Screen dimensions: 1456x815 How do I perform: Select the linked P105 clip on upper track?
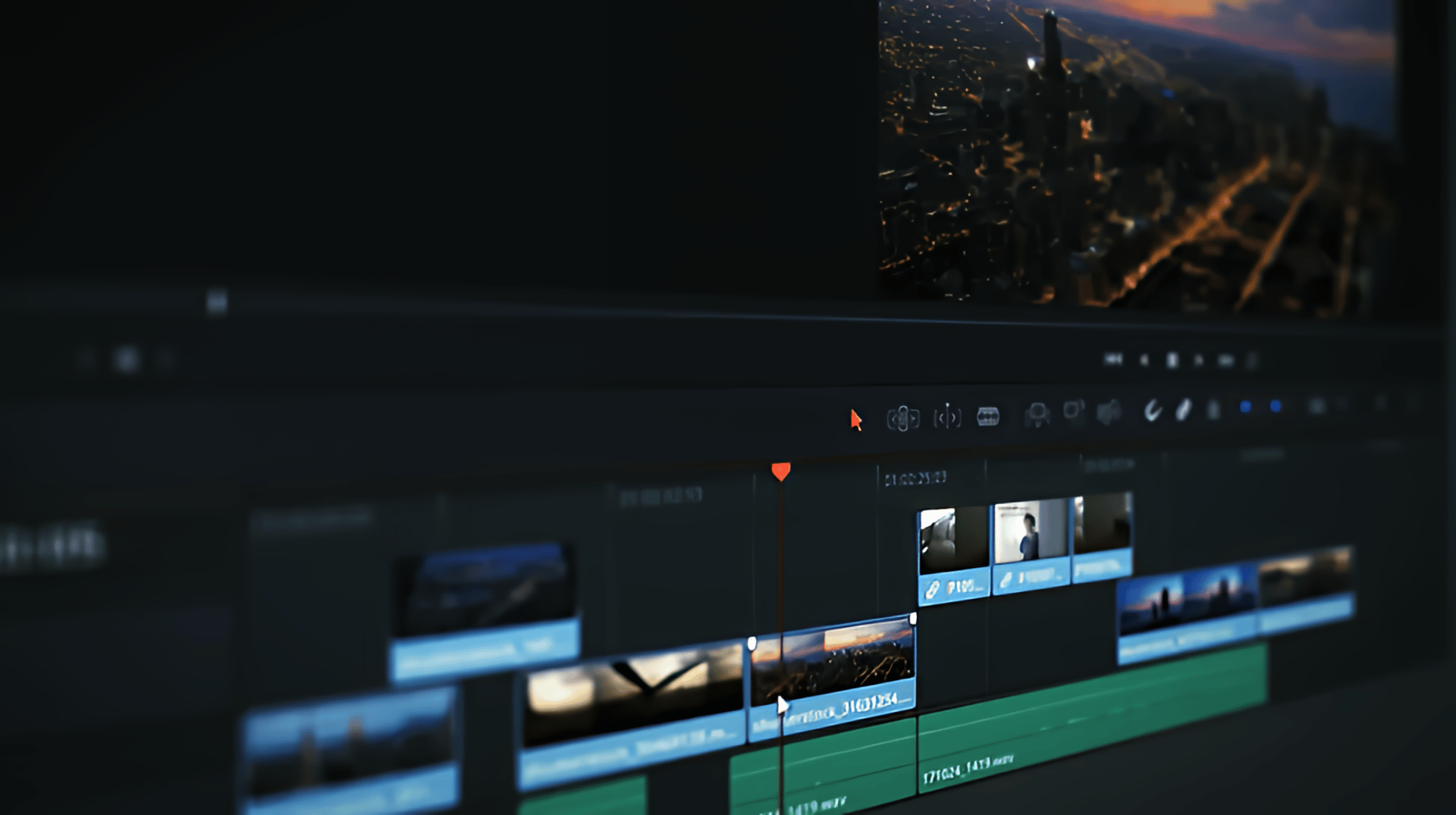point(954,554)
